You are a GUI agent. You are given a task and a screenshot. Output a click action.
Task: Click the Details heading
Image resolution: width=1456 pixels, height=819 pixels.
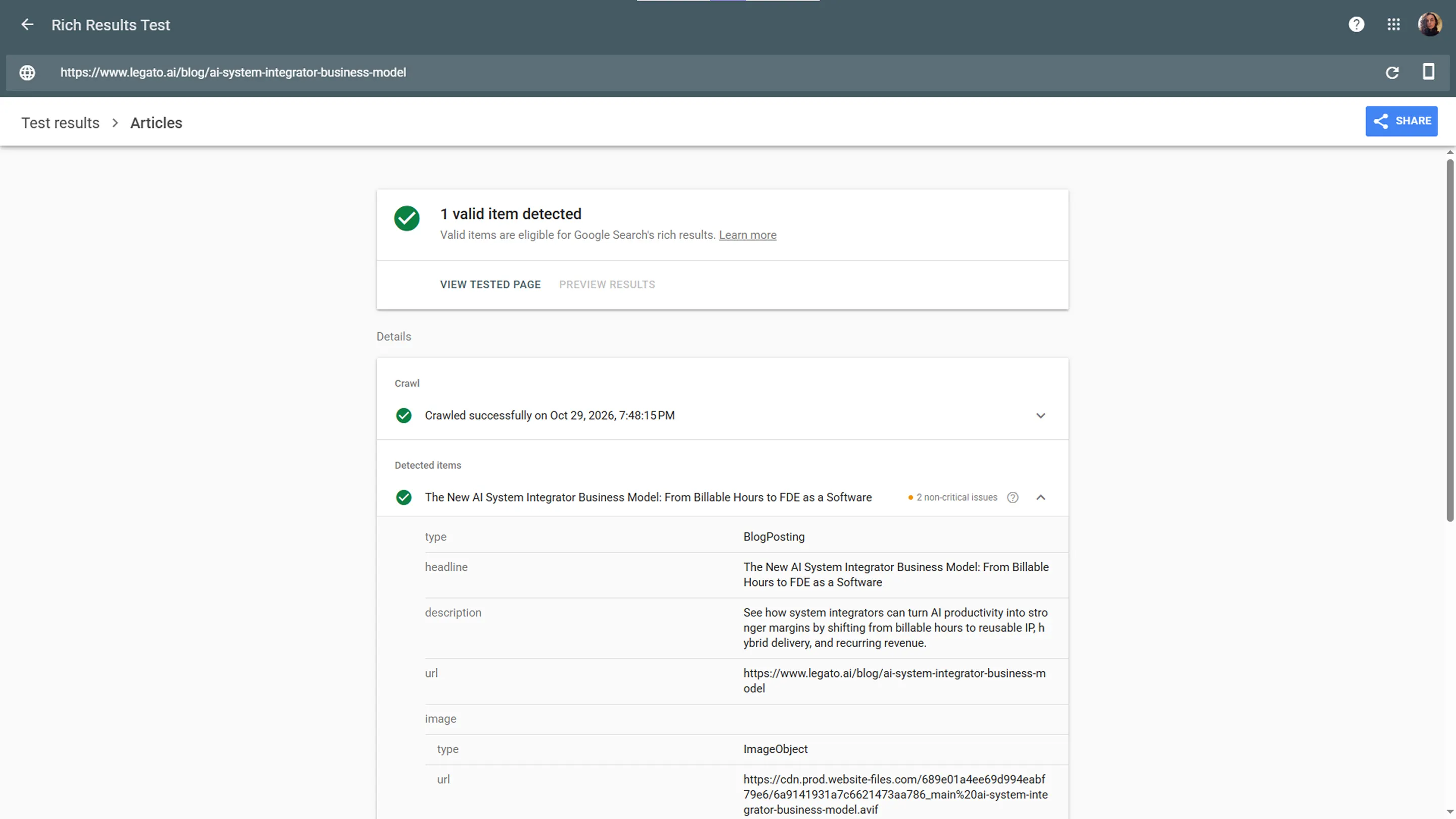click(x=393, y=336)
